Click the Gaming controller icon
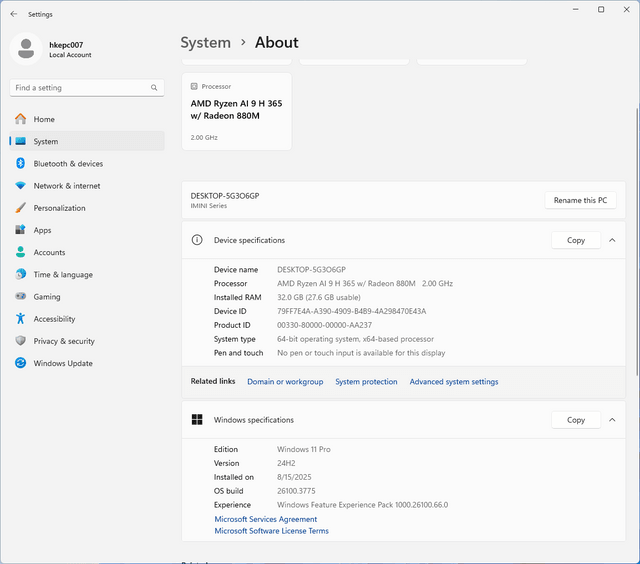 20,296
